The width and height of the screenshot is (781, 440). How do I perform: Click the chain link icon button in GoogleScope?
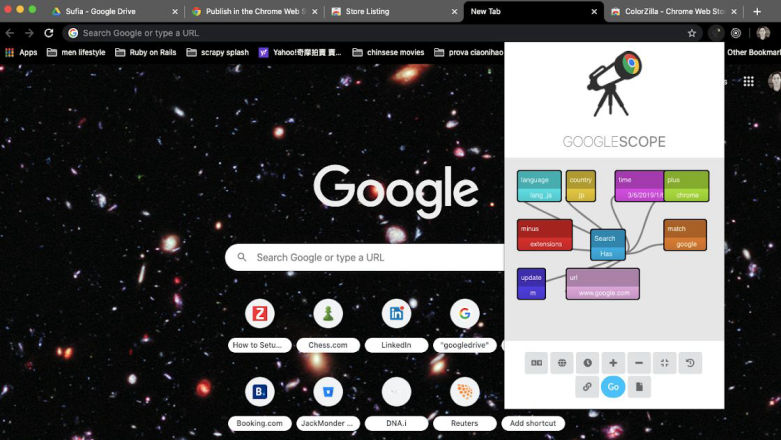click(x=587, y=387)
